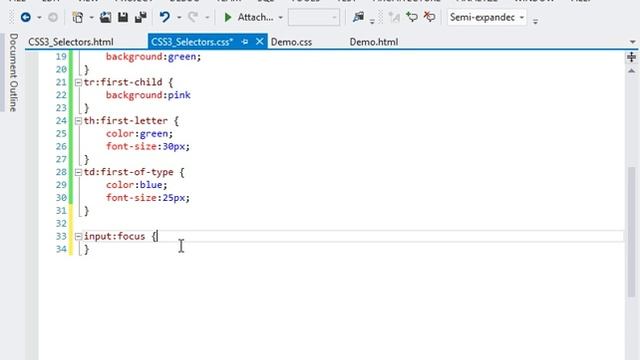Click the editor split handle icon above scrollbar
Image resolution: width=640 pixels, height=360 pixels.
[x=631, y=57]
